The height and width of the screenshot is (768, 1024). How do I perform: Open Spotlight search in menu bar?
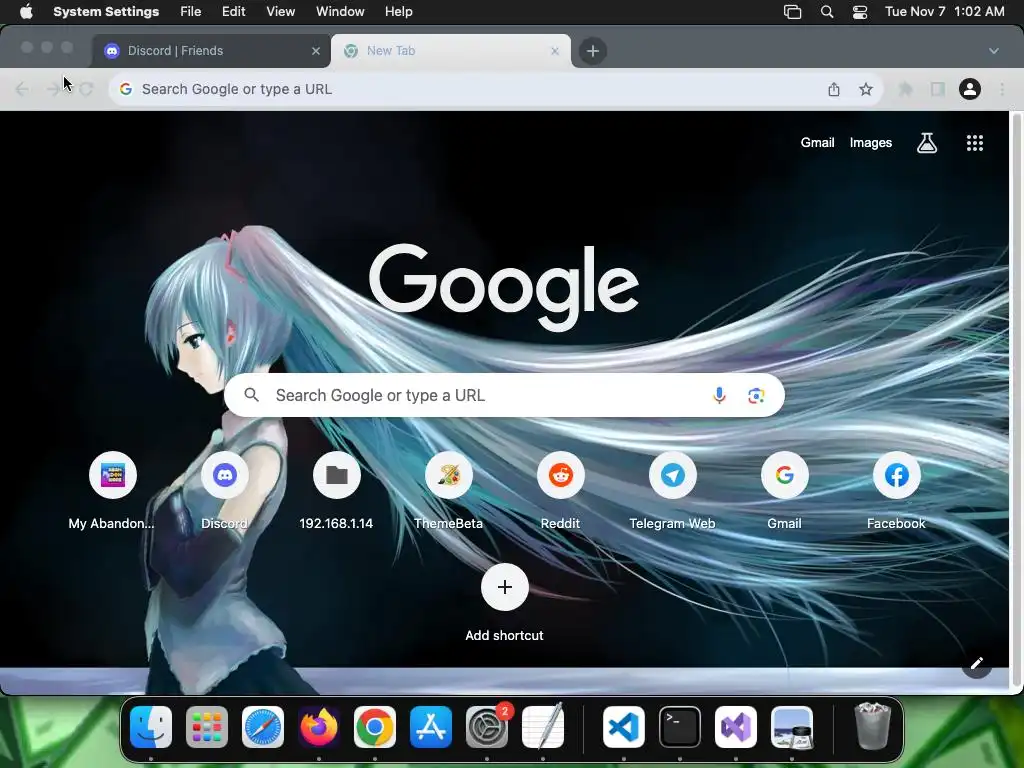(826, 12)
